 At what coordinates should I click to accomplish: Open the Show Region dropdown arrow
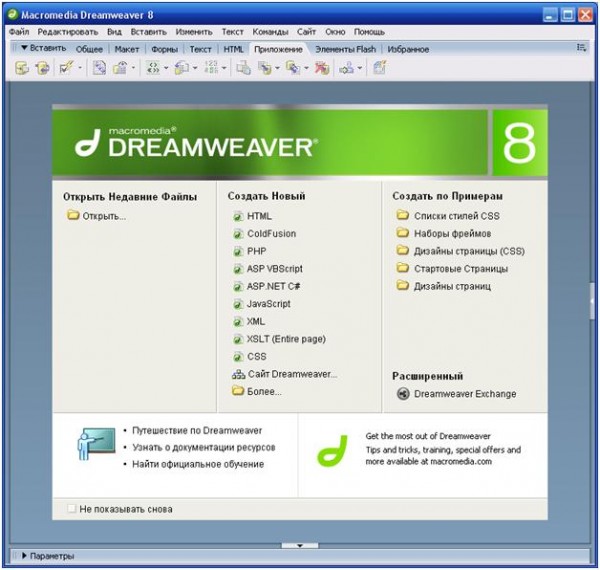click(133, 68)
